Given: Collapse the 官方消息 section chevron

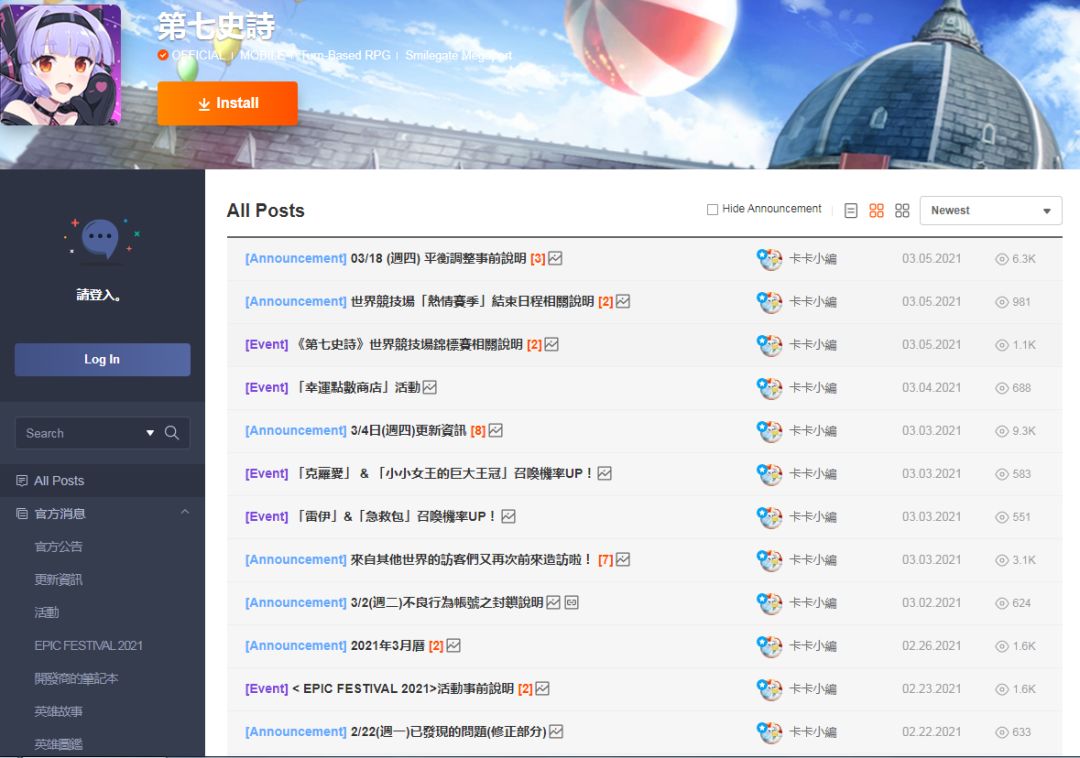Looking at the screenshot, I should (x=185, y=512).
